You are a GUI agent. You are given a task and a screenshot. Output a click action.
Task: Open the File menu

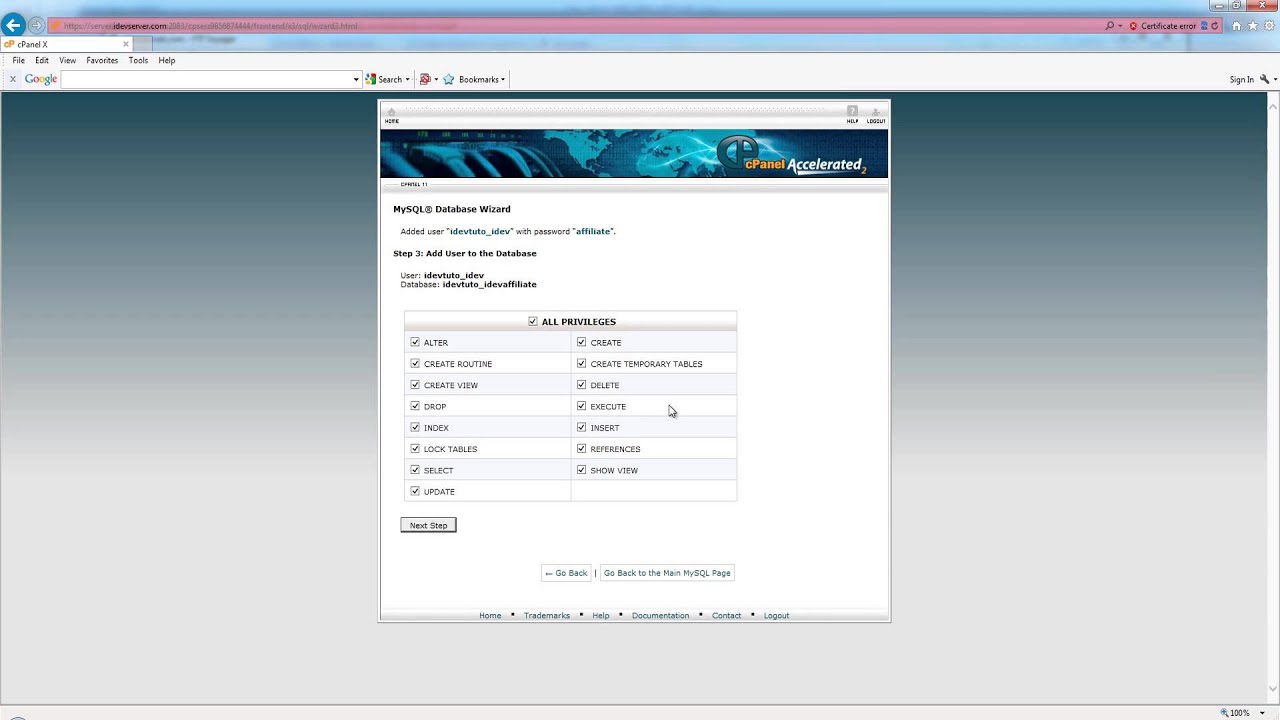19,60
